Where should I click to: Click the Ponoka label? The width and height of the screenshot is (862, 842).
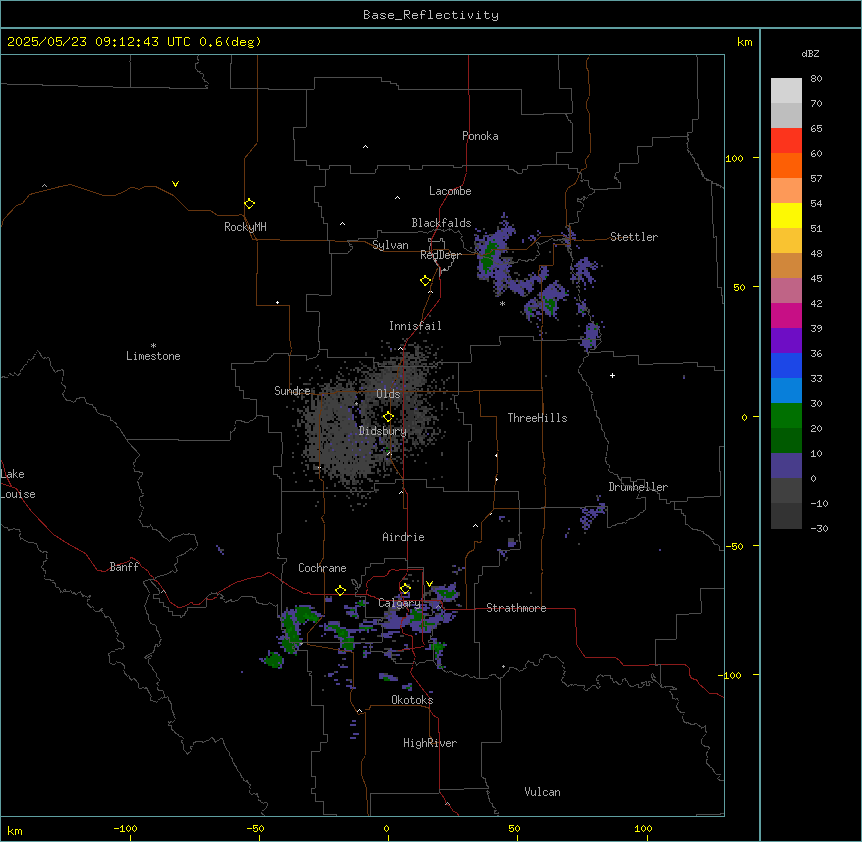point(480,136)
